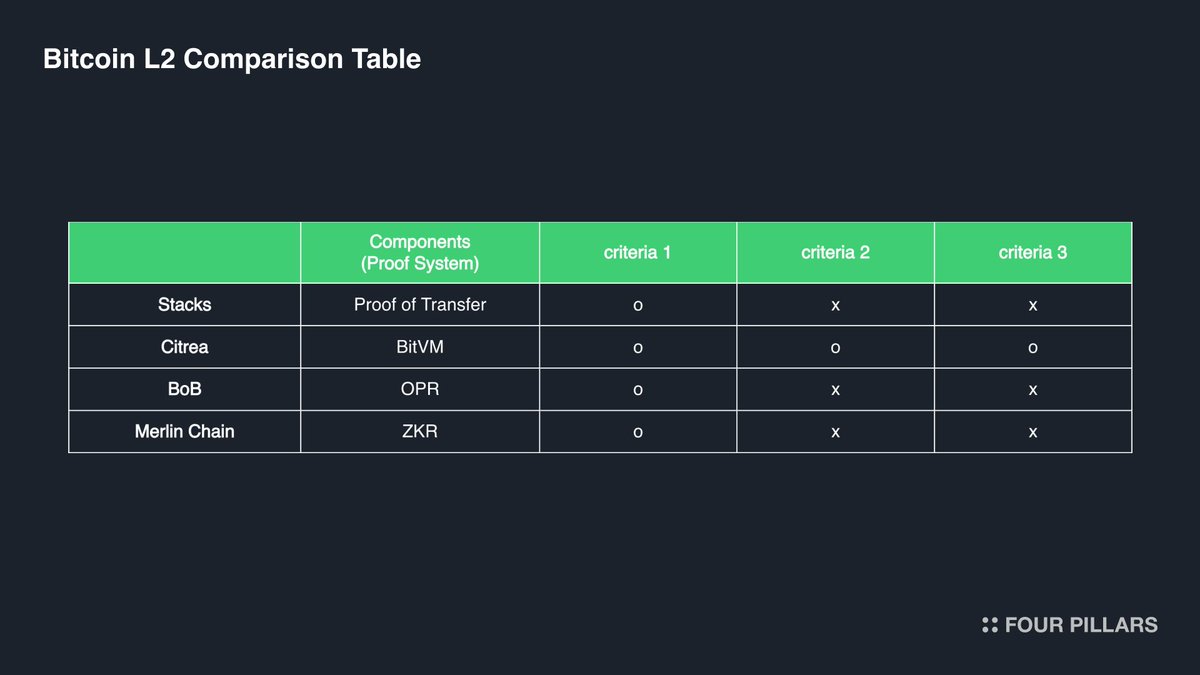1200x675 pixels.
Task: Select the BitVM cell
Action: pyautogui.click(x=420, y=347)
